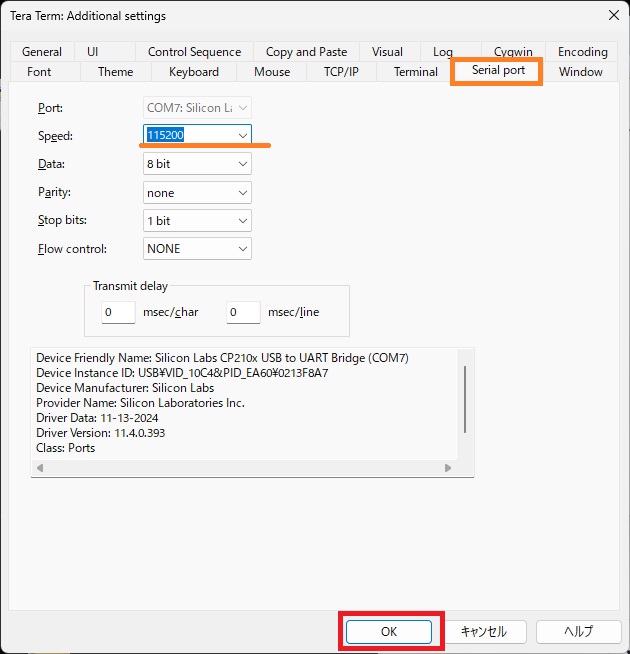This screenshot has height=654, width=630.
Task: Select the Terminal tab
Action: click(415, 72)
